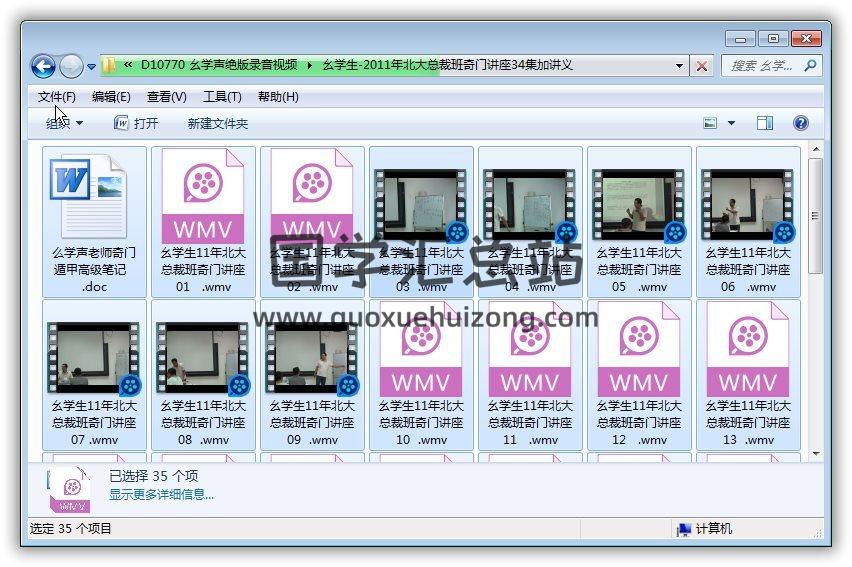Select the WMV file 01 icon
The image size is (852, 567).
(x=203, y=196)
